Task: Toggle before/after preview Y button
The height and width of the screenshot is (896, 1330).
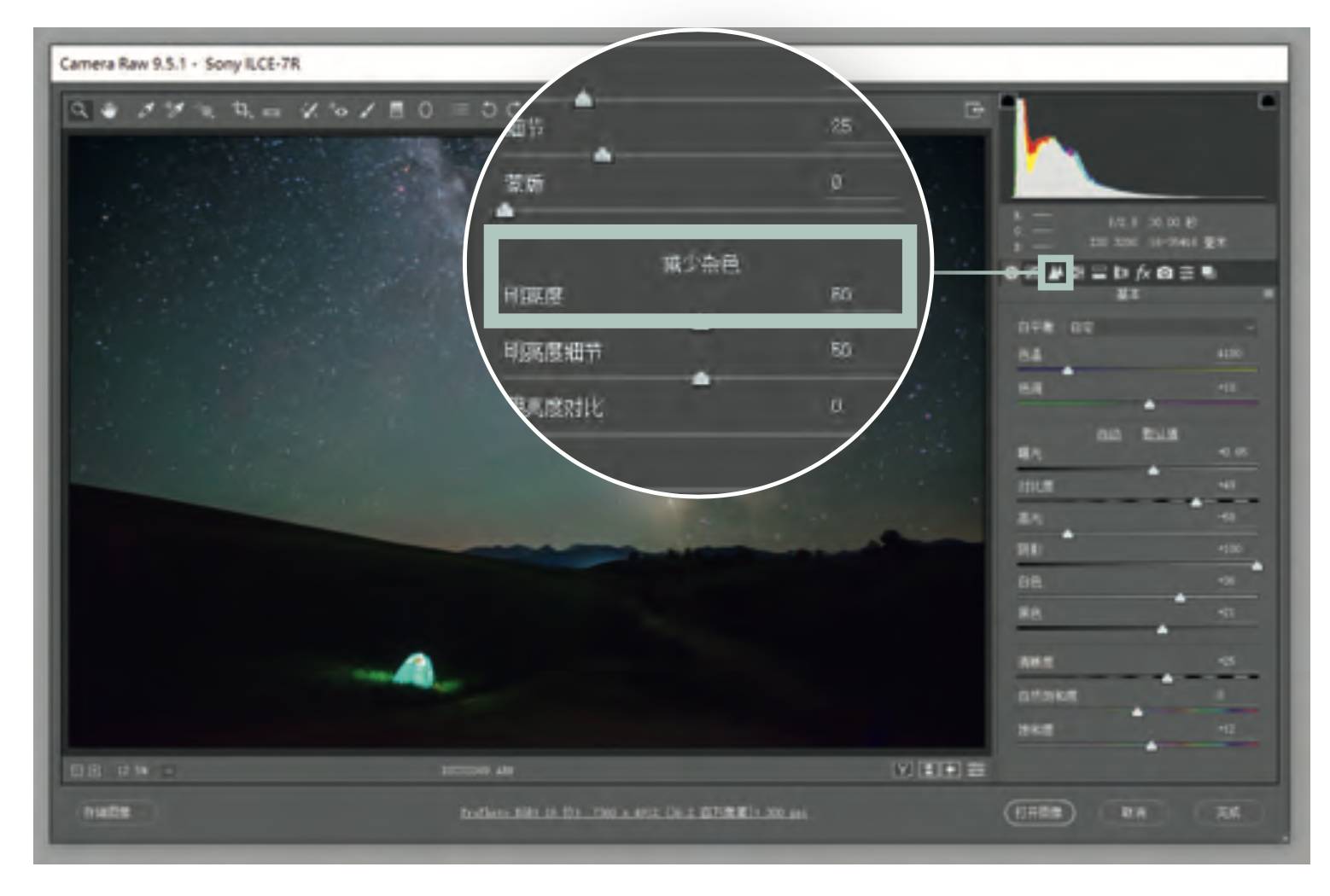Action: (x=902, y=771)
